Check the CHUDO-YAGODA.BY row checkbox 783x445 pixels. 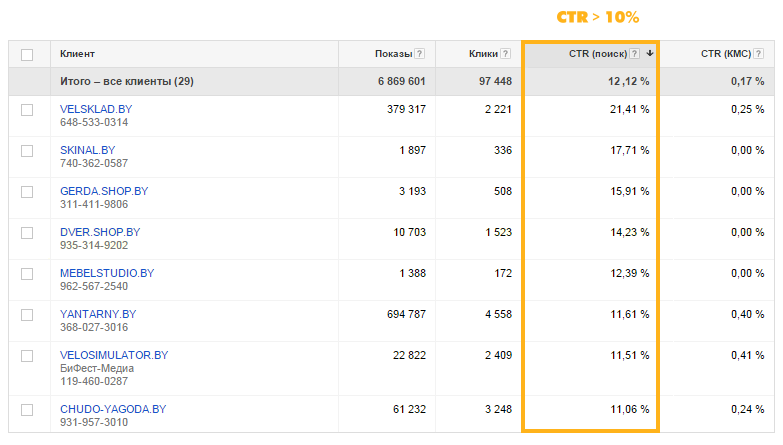coord(27,410)
